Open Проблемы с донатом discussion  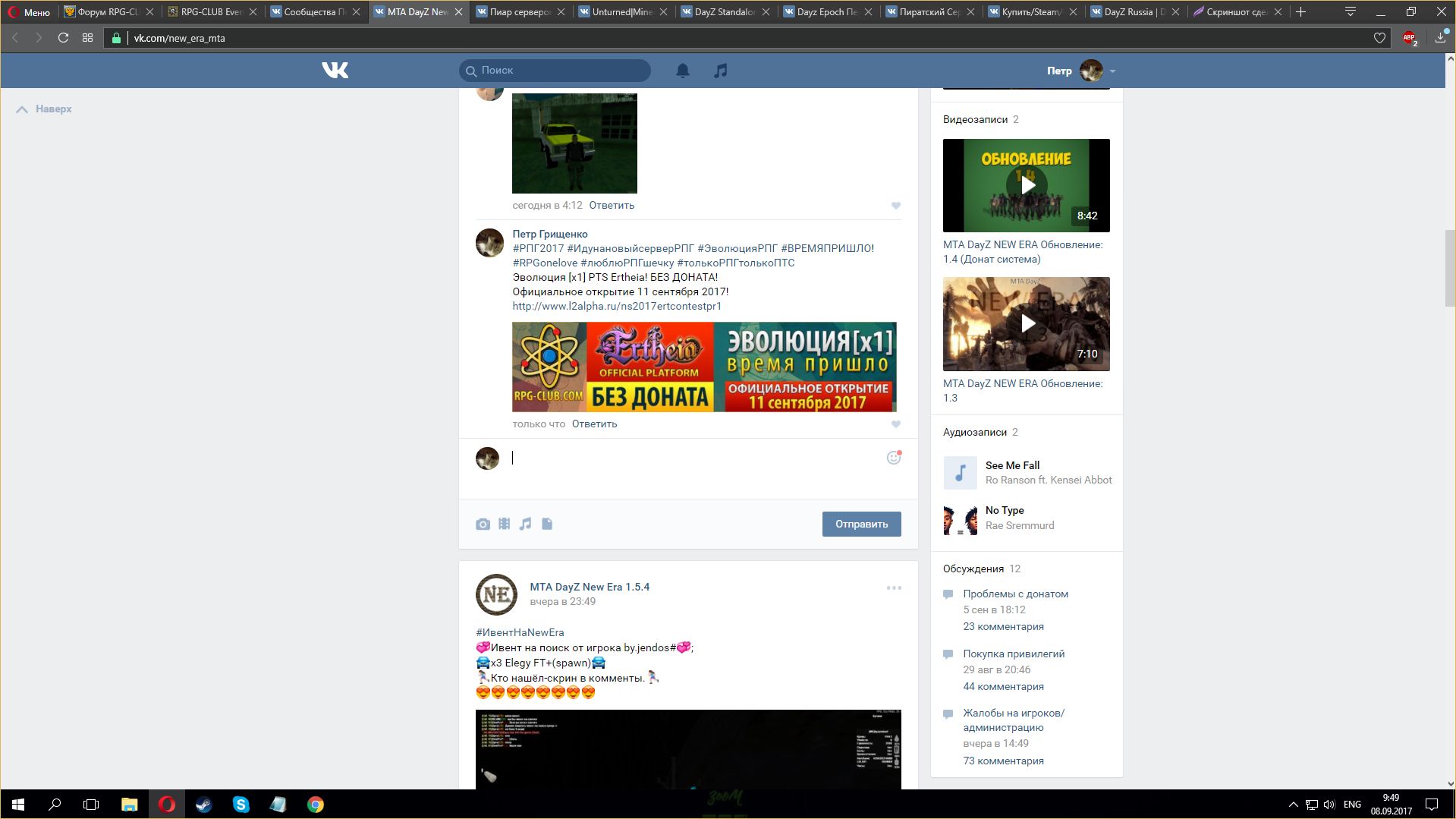pyautogui.click(x=1015, y=594)
